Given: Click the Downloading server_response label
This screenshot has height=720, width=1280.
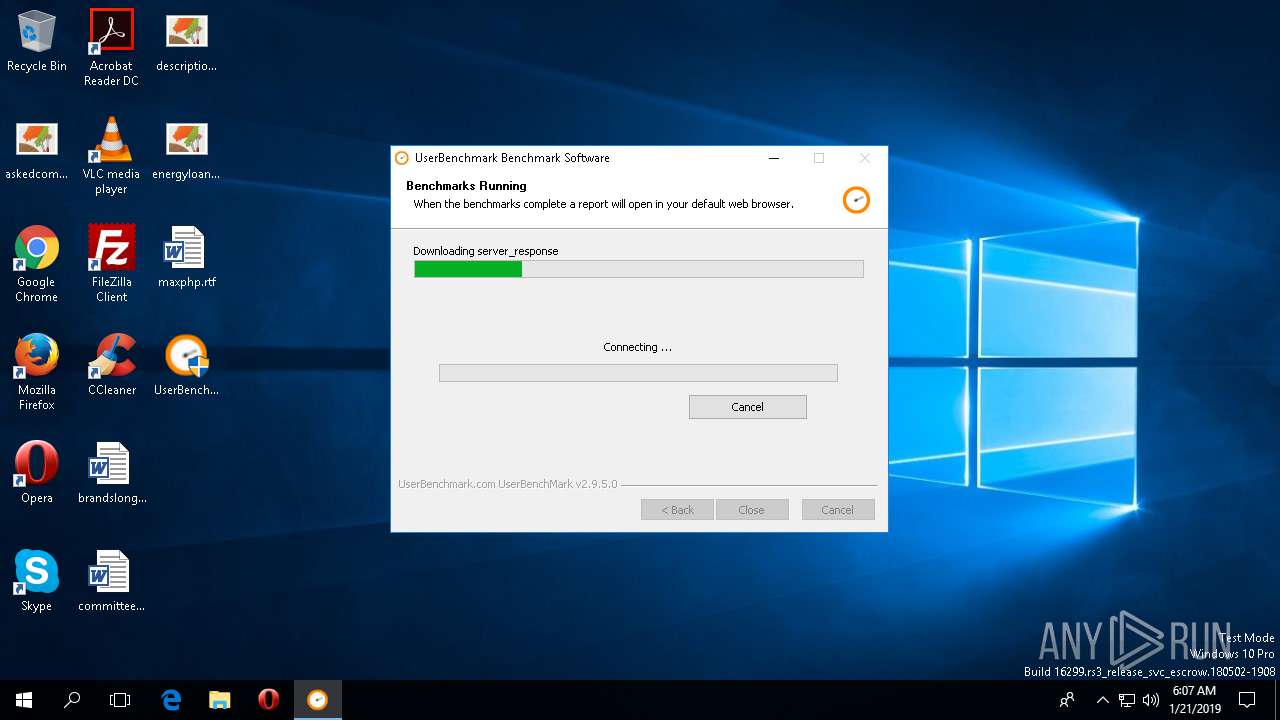Looking at the screenshot, I should (485, 251).
